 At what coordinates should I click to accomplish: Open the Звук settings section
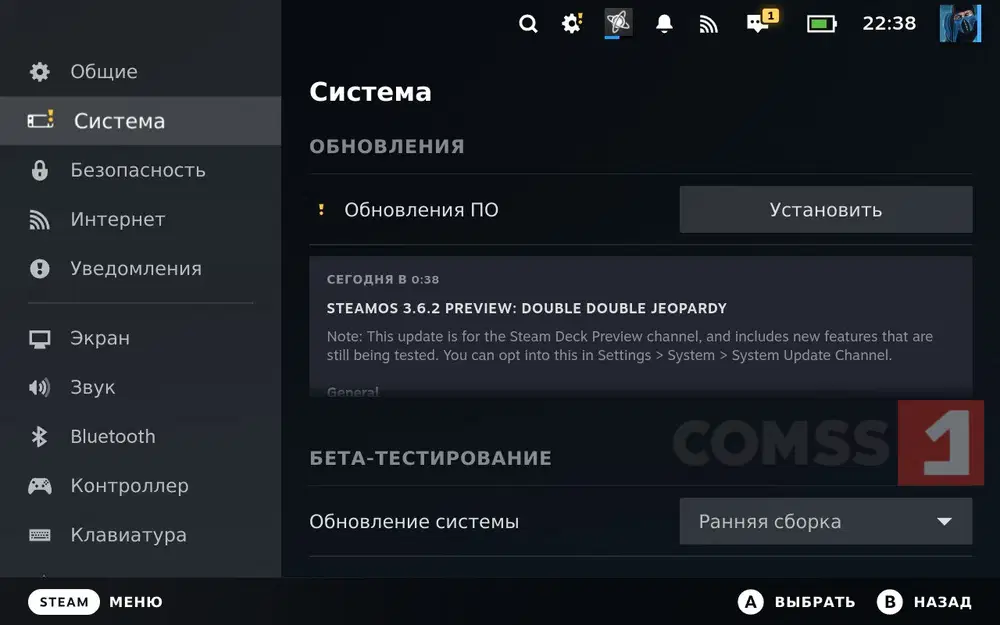click(x=140, y=387)
